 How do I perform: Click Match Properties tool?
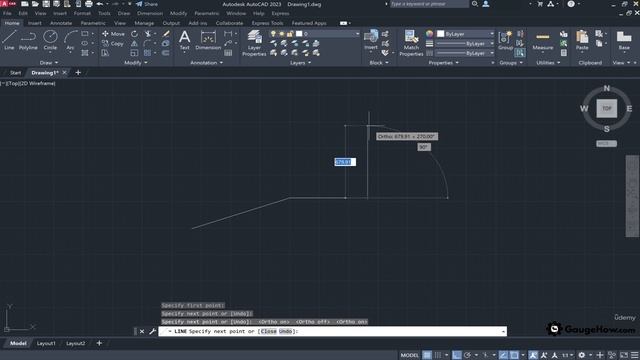pyautogui.click(x=411, y=43)
